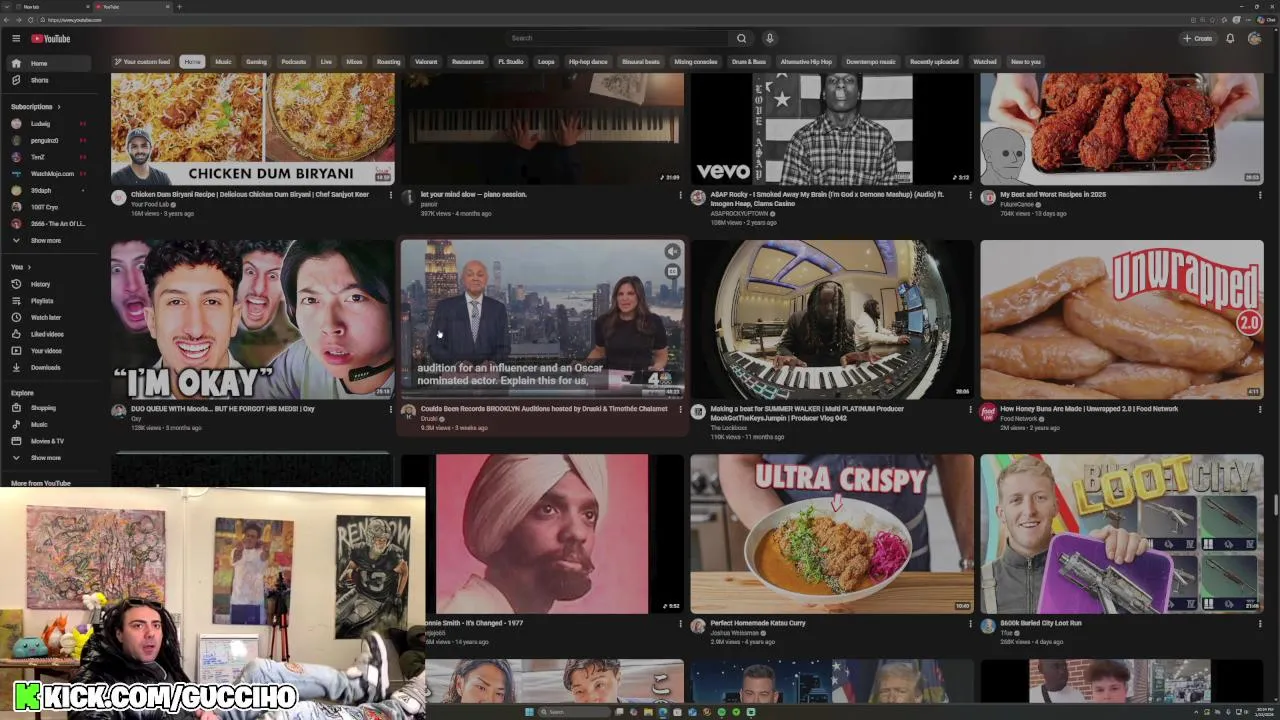Open the Create button

pos(1197,38)
